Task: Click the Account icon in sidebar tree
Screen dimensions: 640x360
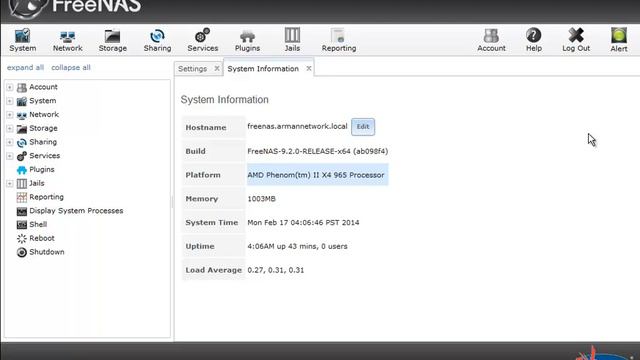Action: coord(22,87)
